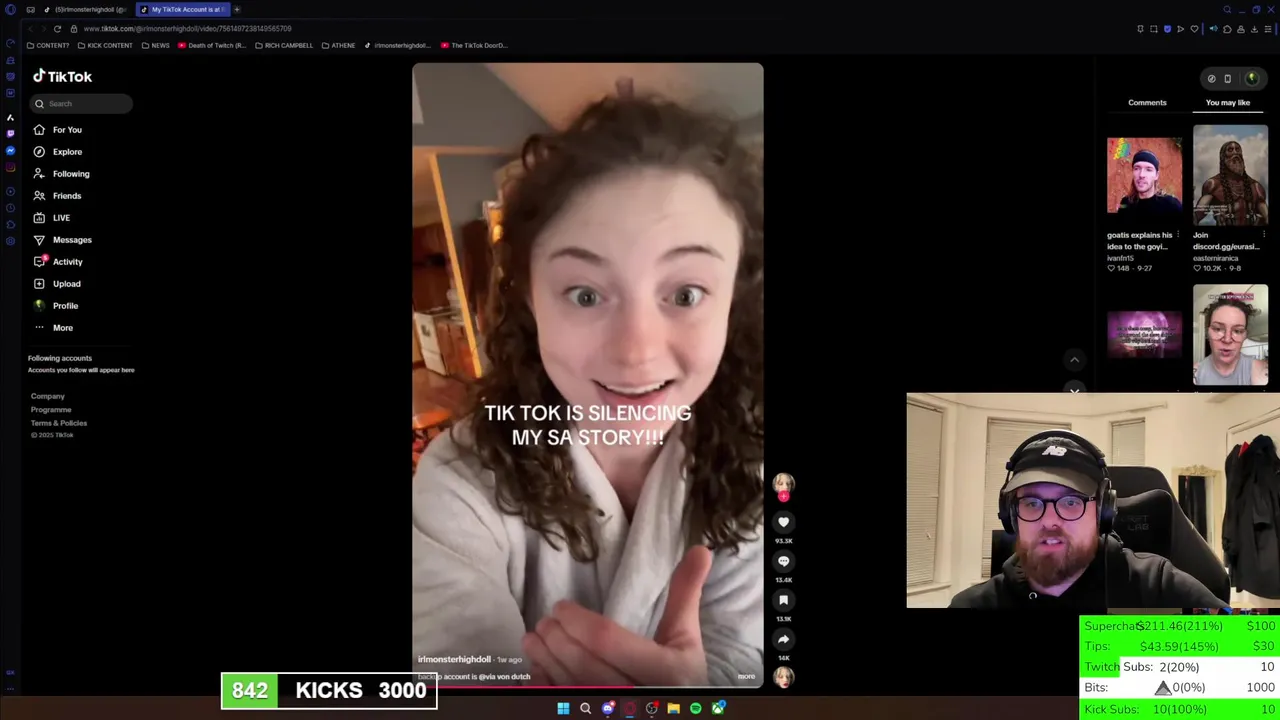Expand the More menu
This screenshot has height=720, width=1280.
pyautogui.click(x=53, y=328)
